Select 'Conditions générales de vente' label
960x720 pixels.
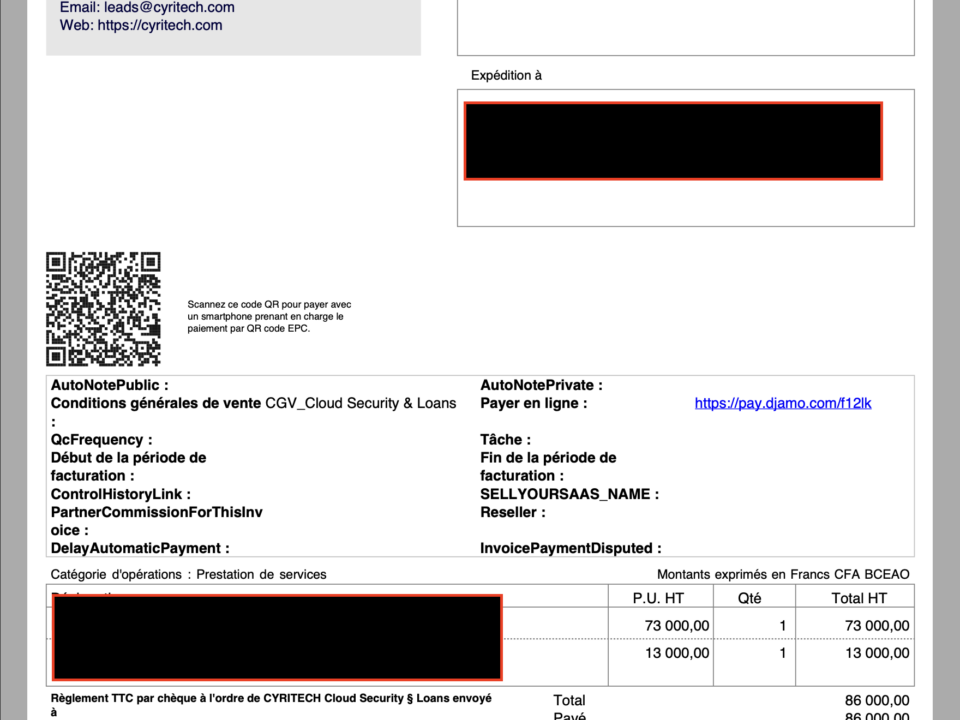coord(156,403)
